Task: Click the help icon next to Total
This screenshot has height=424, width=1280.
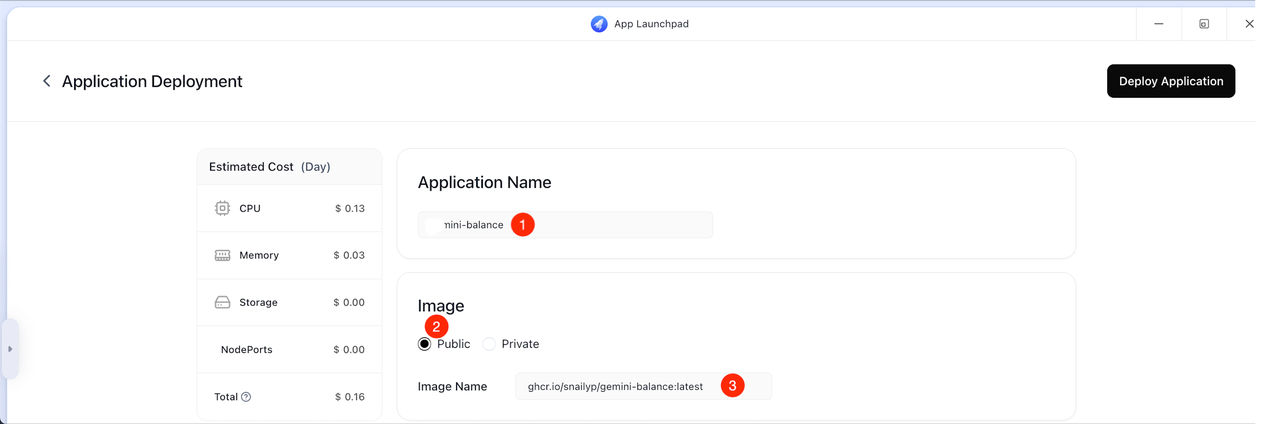Action: [x=246, y=397]
